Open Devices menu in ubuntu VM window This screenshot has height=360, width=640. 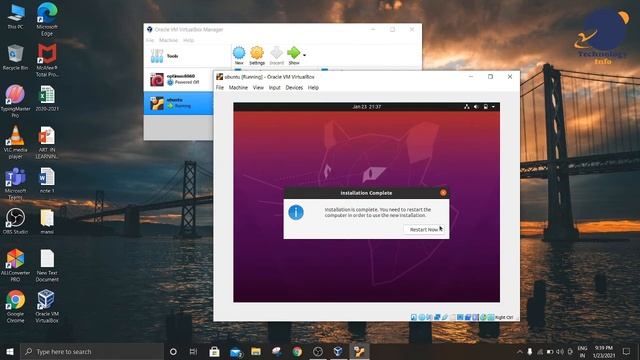tap(294, 88)
